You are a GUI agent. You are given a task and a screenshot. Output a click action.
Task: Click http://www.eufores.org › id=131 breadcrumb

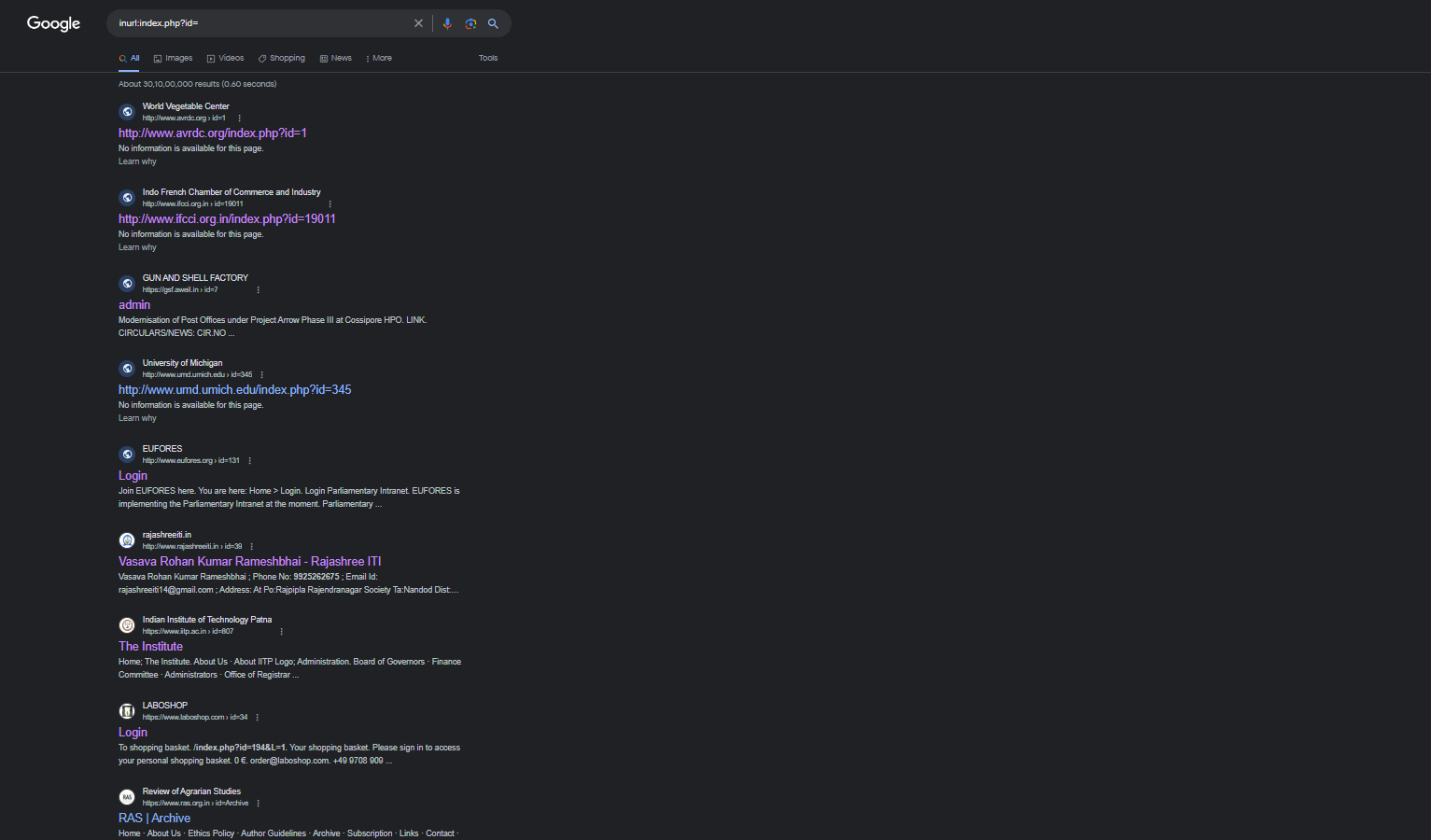pyautogui.click(x=191, y=461)
